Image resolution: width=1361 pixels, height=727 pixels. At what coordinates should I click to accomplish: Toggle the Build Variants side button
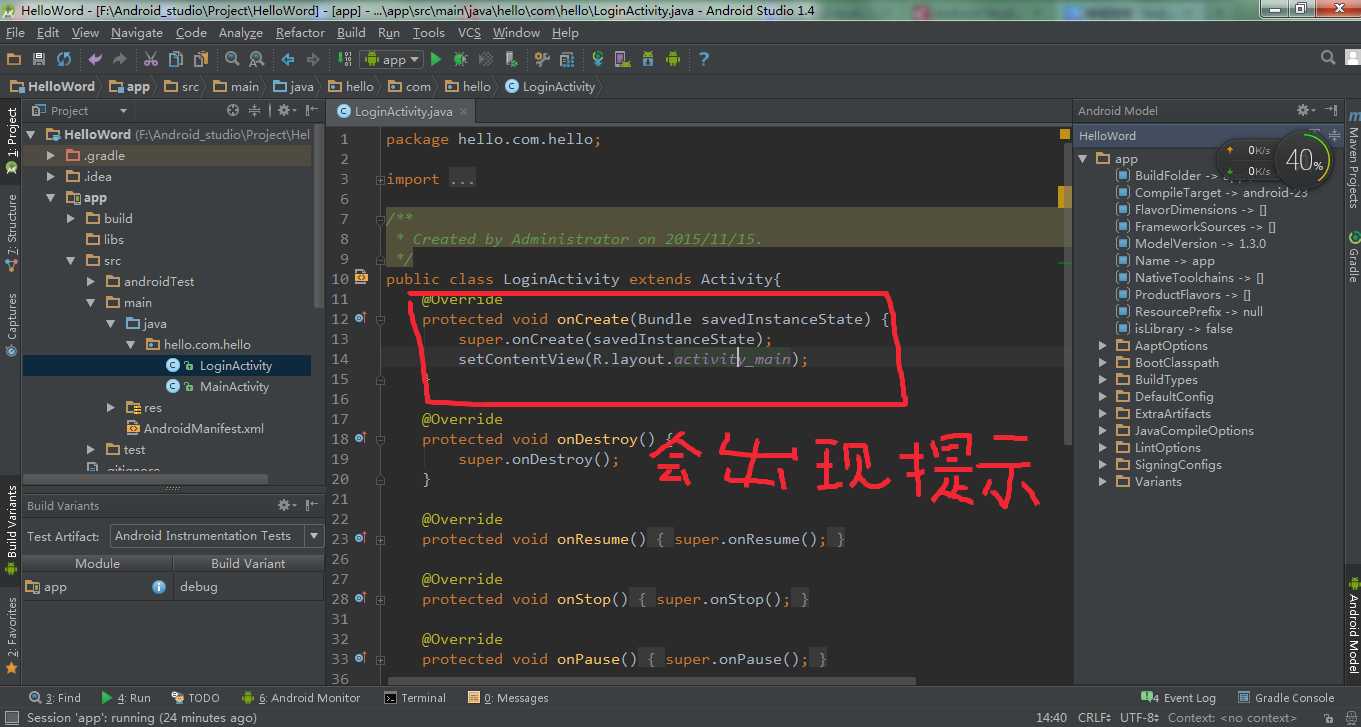(x=12, y=530)
